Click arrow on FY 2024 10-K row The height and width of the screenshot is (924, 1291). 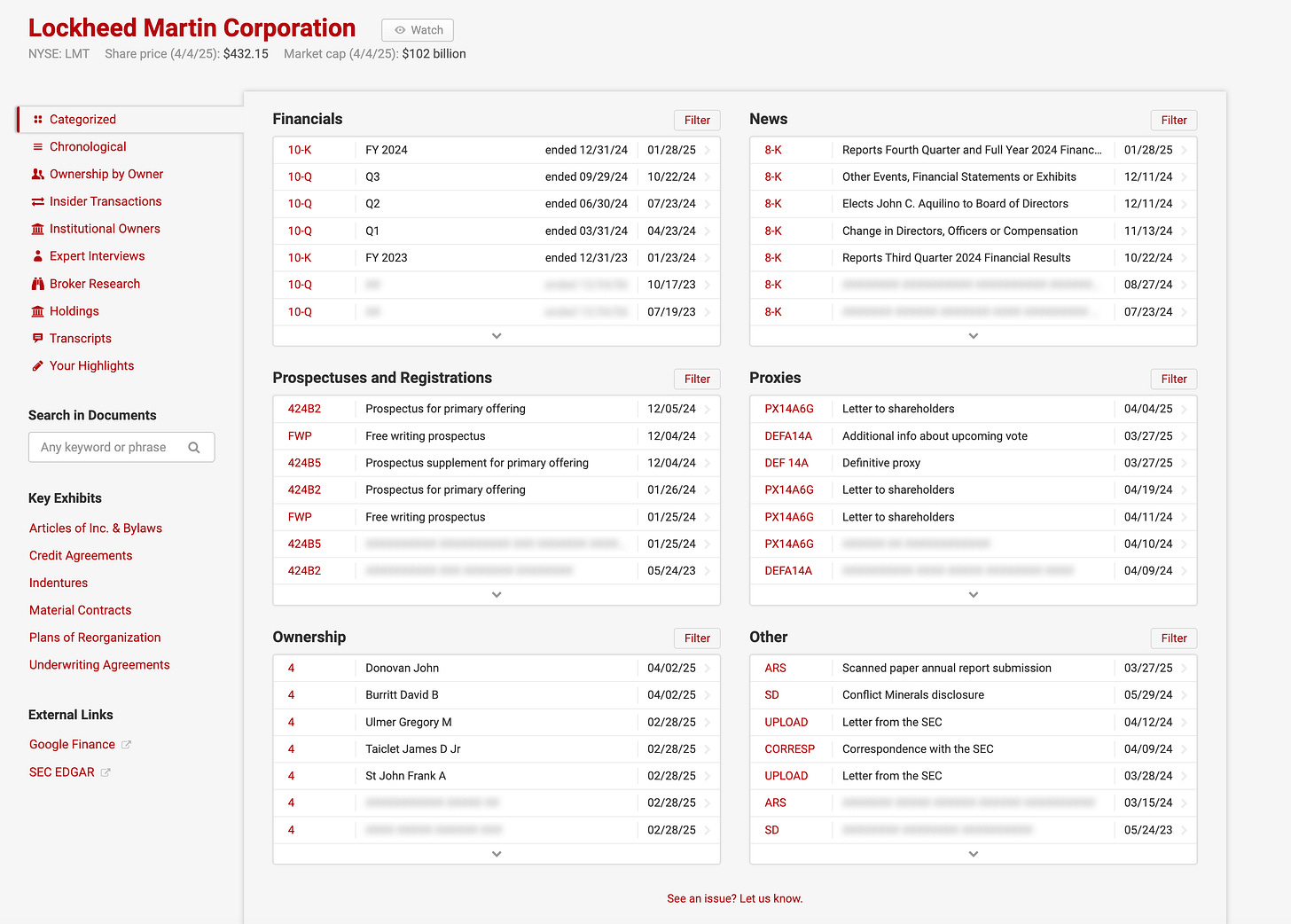point(708,151)
